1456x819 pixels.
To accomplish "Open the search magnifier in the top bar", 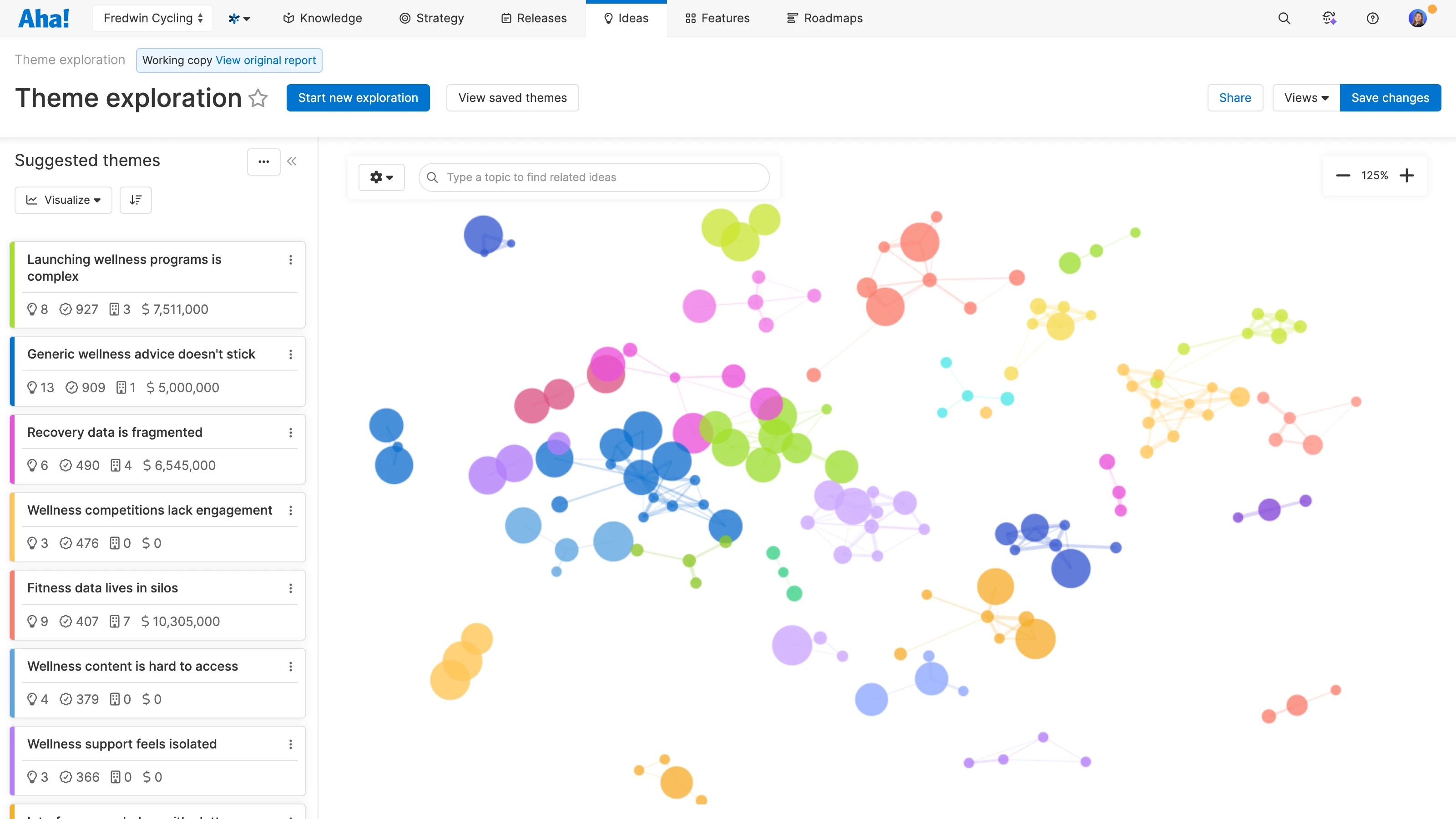I will (1284, 18).
